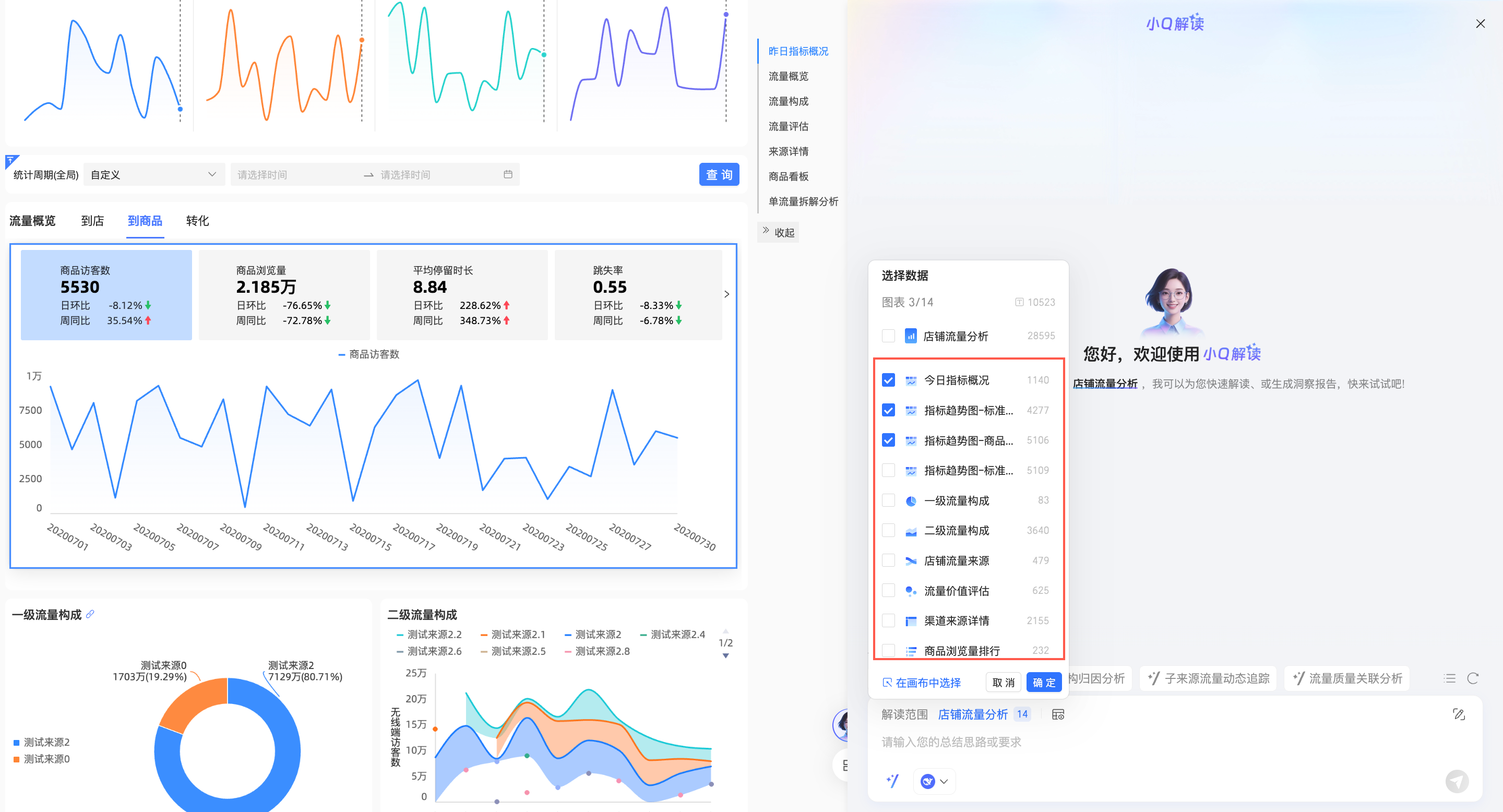The image size is (1503, 812).
Task: Click the data-selection table icon after 解读范围
Action: pyautogui.click(x=1058, y=714)
